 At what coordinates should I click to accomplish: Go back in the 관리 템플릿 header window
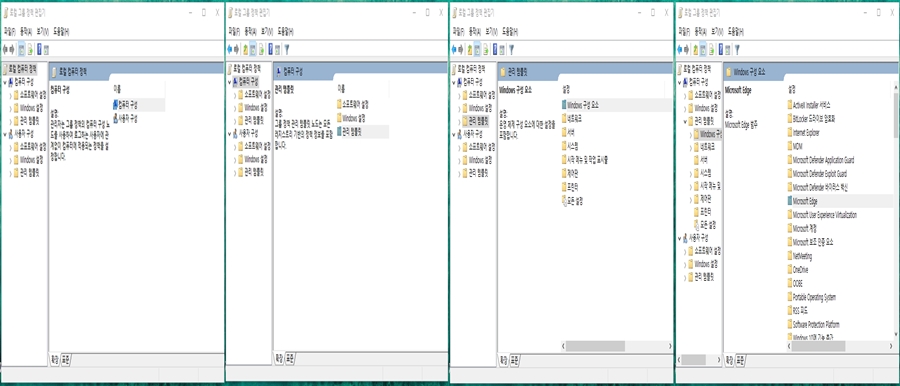[x=454, y=49]
